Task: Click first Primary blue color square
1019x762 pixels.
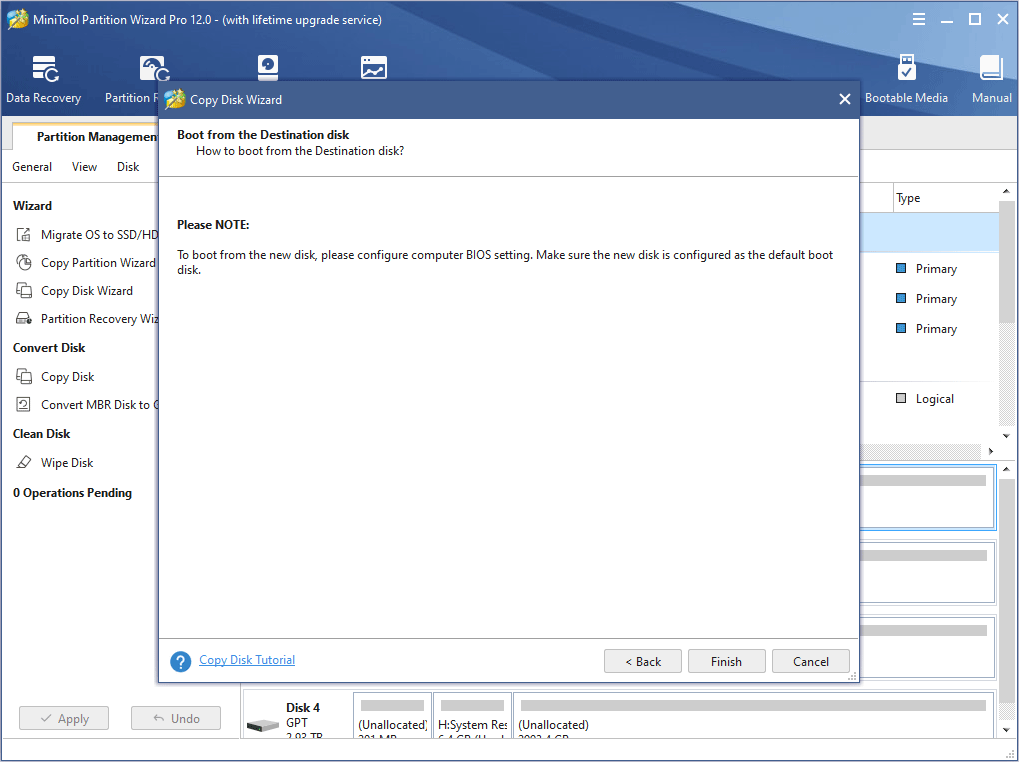Action: click(901, 268)
